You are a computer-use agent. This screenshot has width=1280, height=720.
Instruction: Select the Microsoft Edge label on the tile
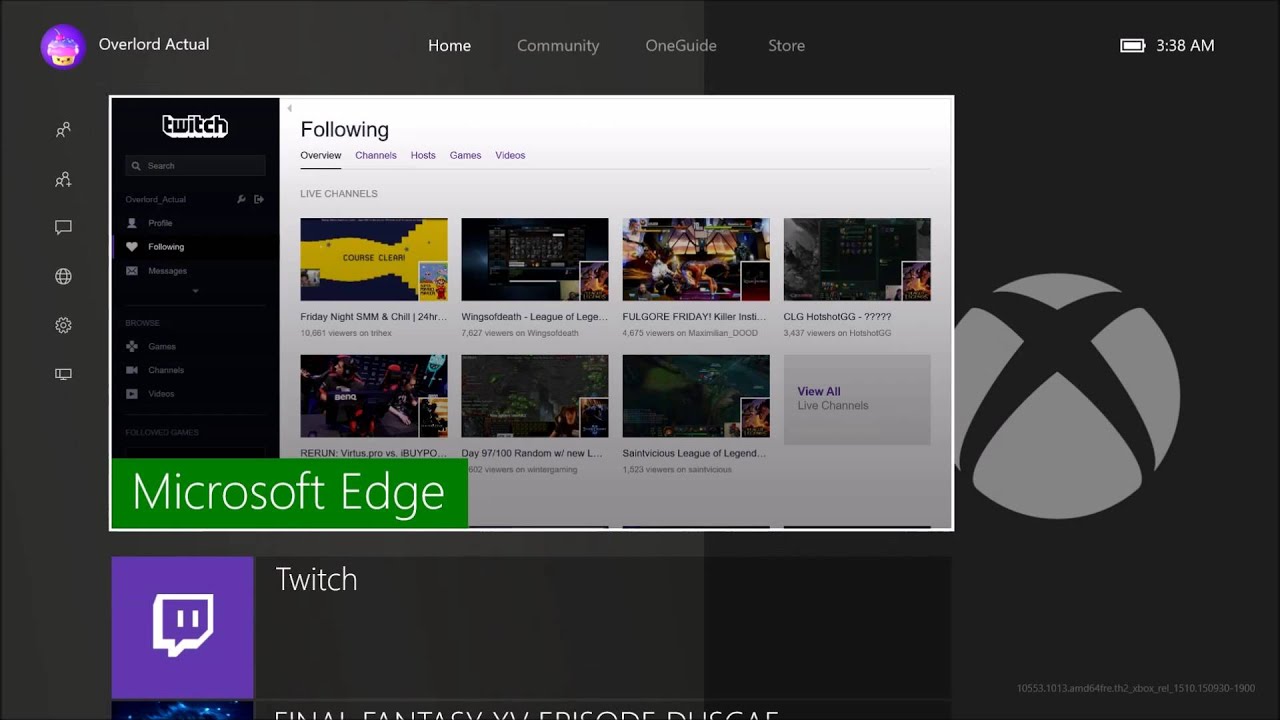coord(288,493)
